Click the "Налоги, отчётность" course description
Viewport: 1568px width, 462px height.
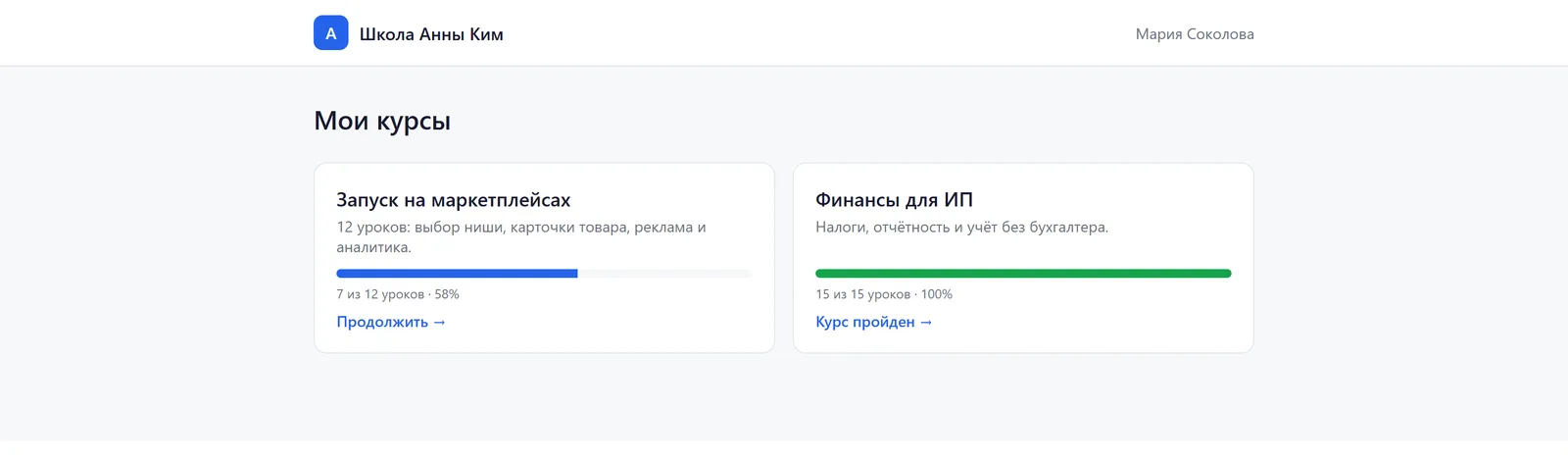click(962, 228)
